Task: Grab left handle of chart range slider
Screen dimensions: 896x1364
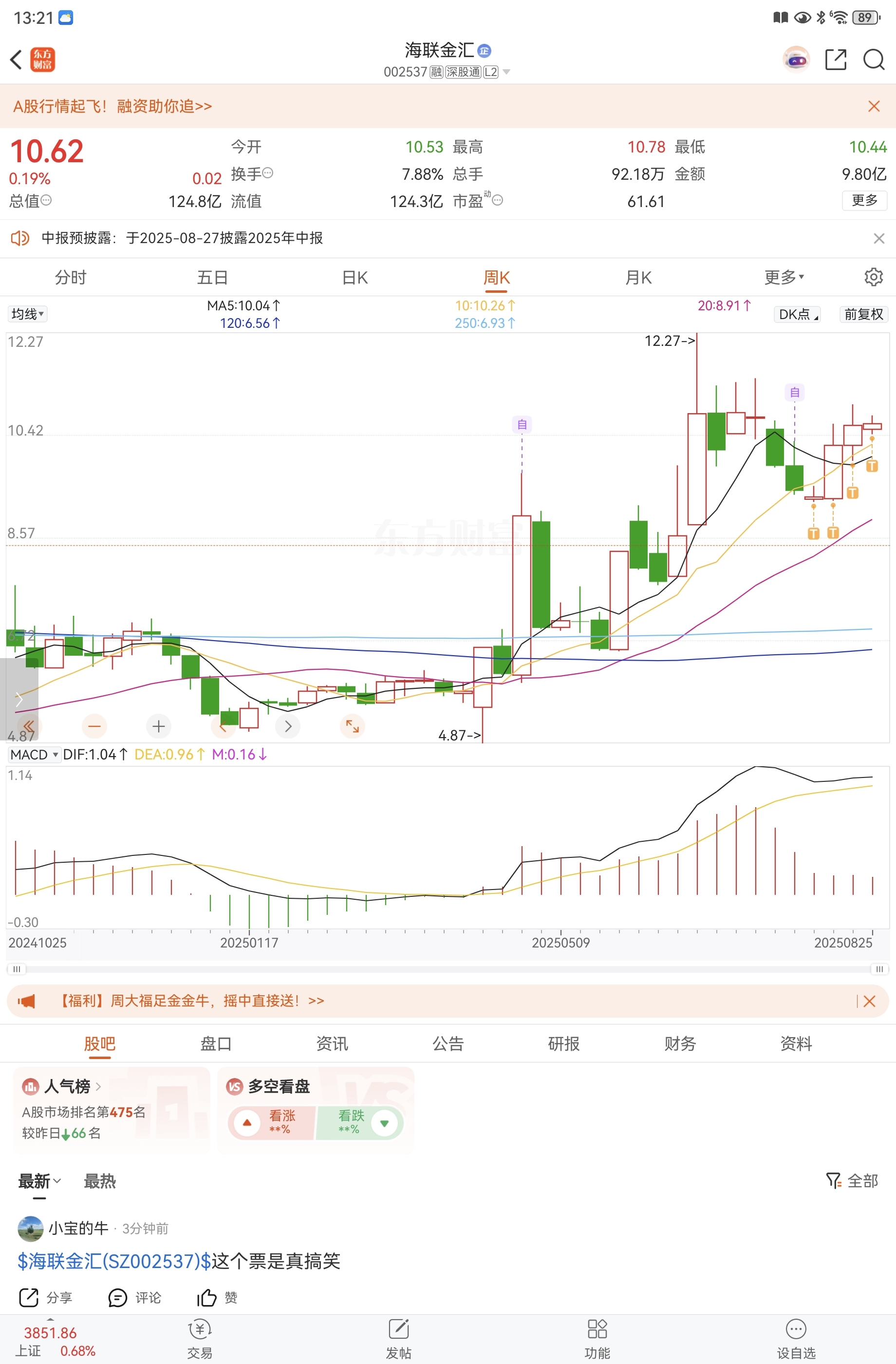Action: [17, 969]
